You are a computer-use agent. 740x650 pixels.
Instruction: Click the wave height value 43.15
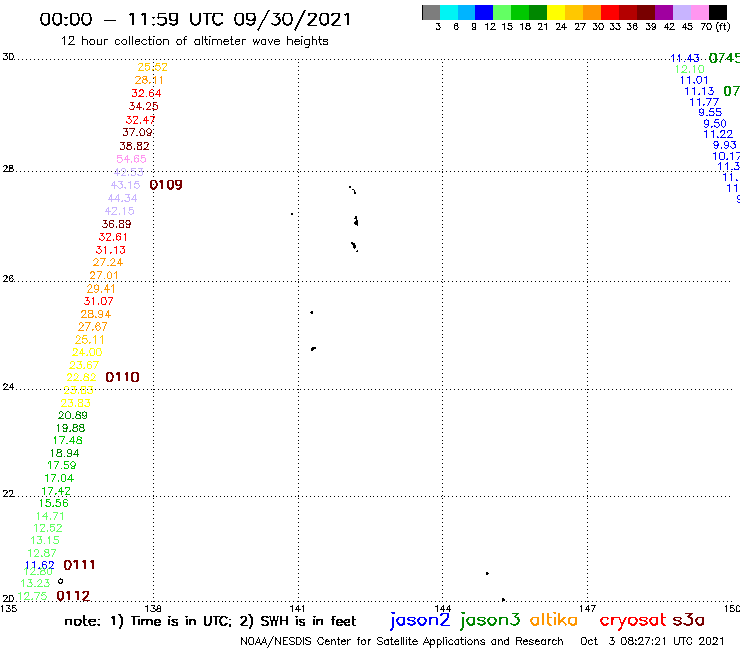[x=126, y=185]
